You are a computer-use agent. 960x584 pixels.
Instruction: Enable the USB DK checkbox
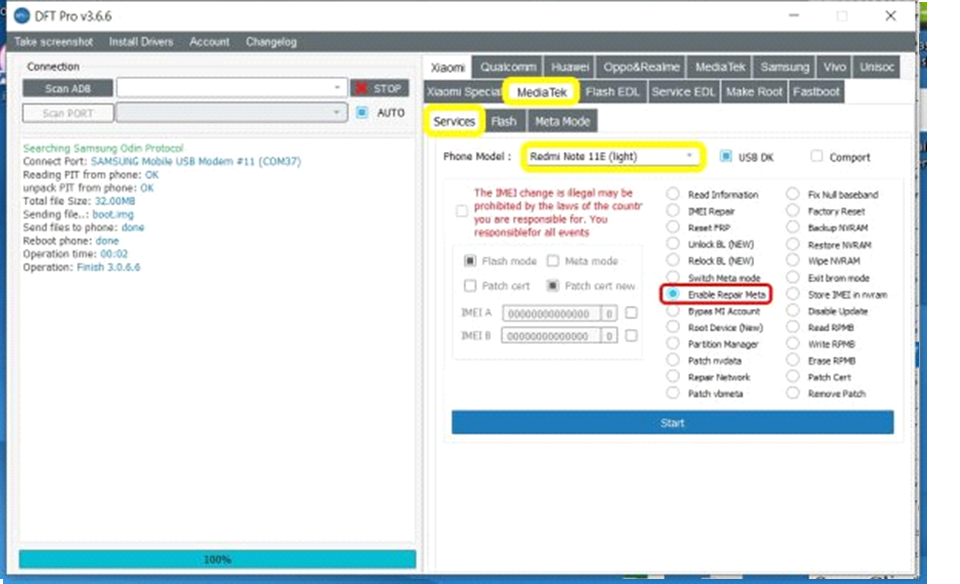(726, 156)
